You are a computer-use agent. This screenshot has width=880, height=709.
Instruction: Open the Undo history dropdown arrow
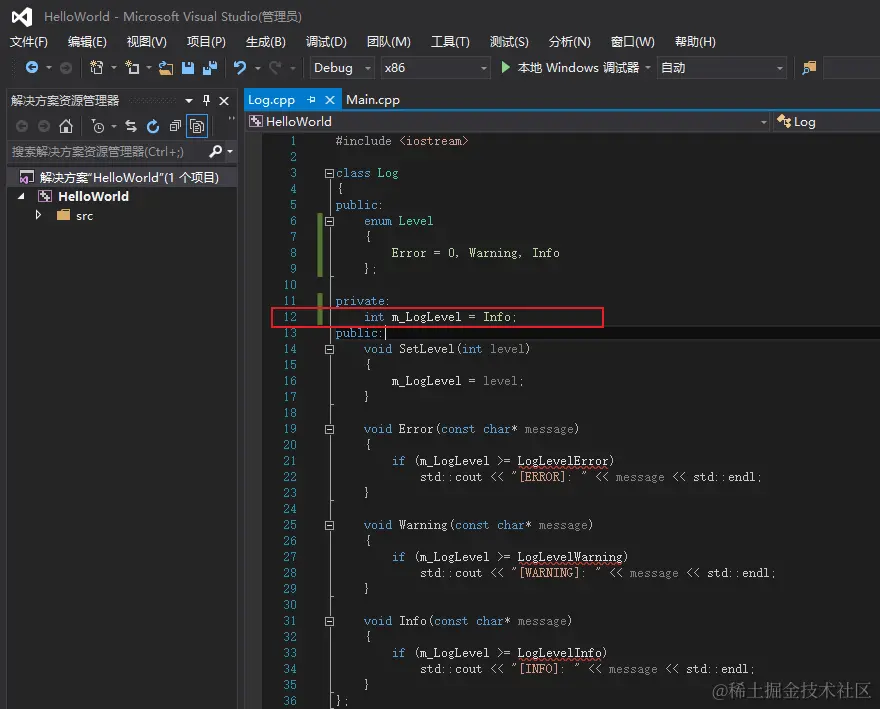258,68
